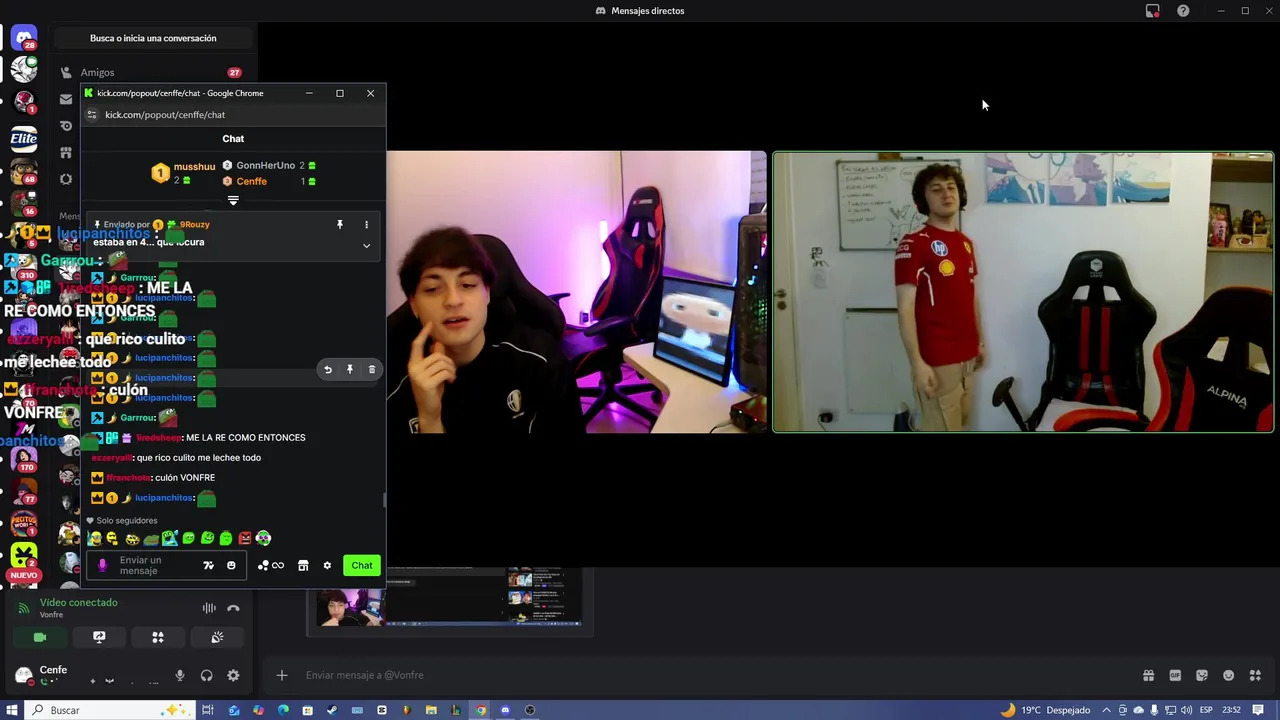Click site info icon in Chrome address bar
1280x720 pixels.
tap(92, 115)
